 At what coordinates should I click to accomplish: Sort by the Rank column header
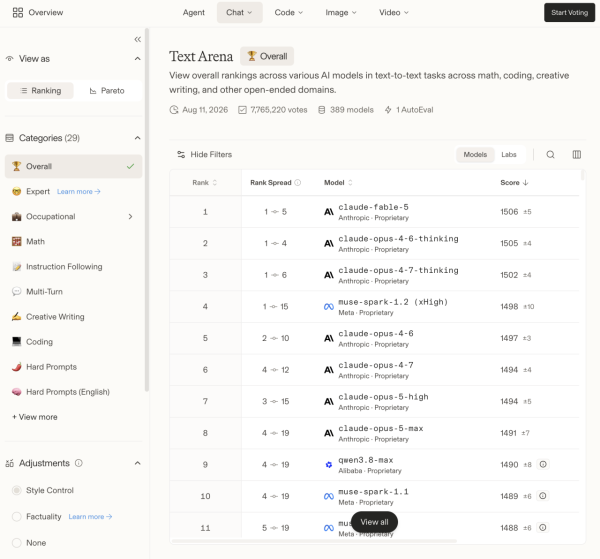[204, 183]
